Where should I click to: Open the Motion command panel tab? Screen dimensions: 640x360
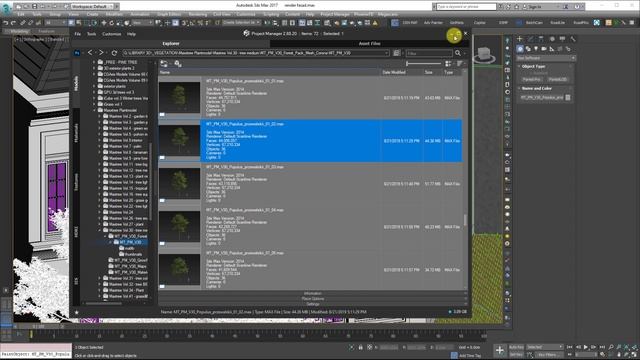552,39
